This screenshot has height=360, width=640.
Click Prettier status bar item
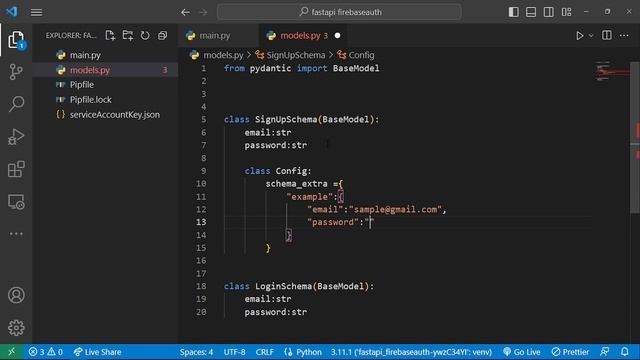pos(570,352)
